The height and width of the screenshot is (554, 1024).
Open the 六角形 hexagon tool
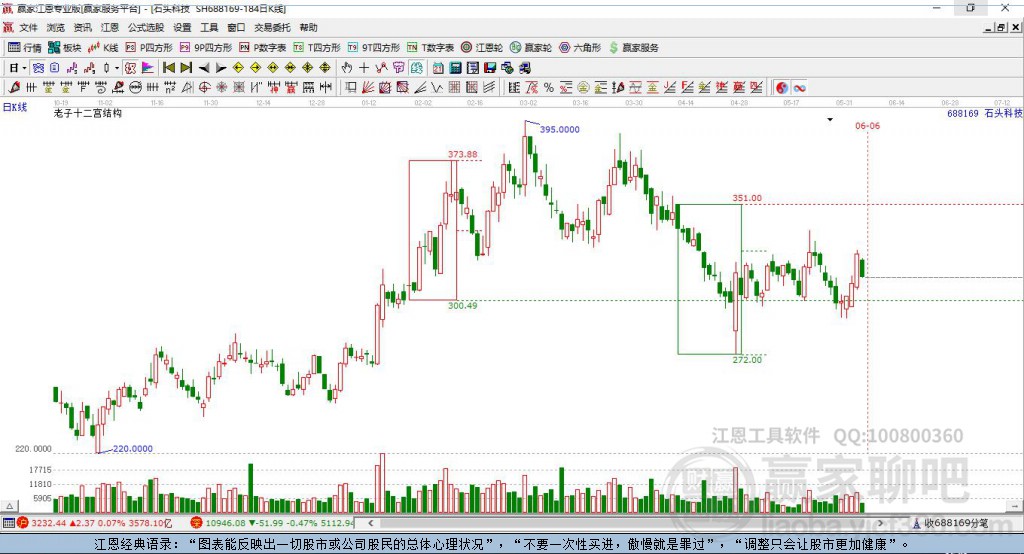pyautogui.click(x=580, y=48)
